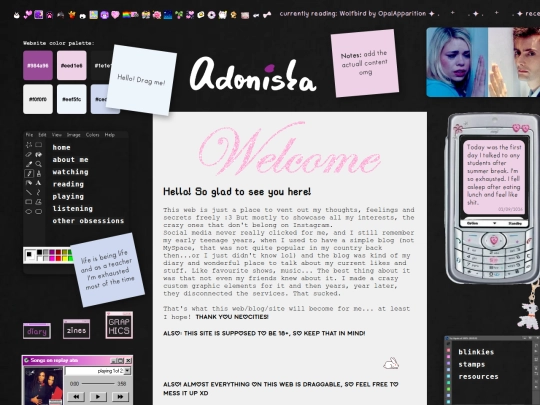Skip to next song in player
The image size is (540, 405).
120,397
